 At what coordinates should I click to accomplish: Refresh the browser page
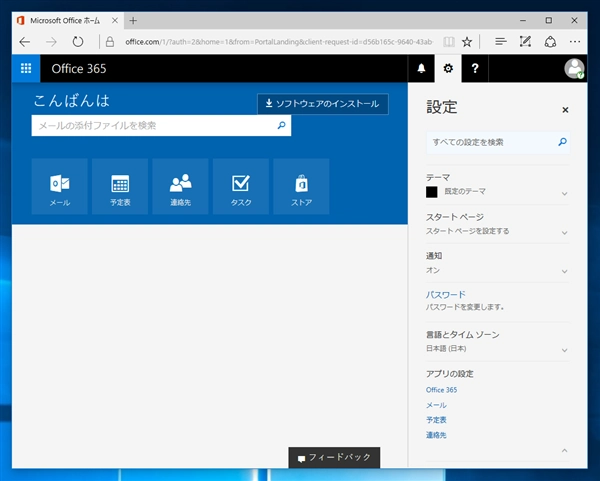[78, 42]
